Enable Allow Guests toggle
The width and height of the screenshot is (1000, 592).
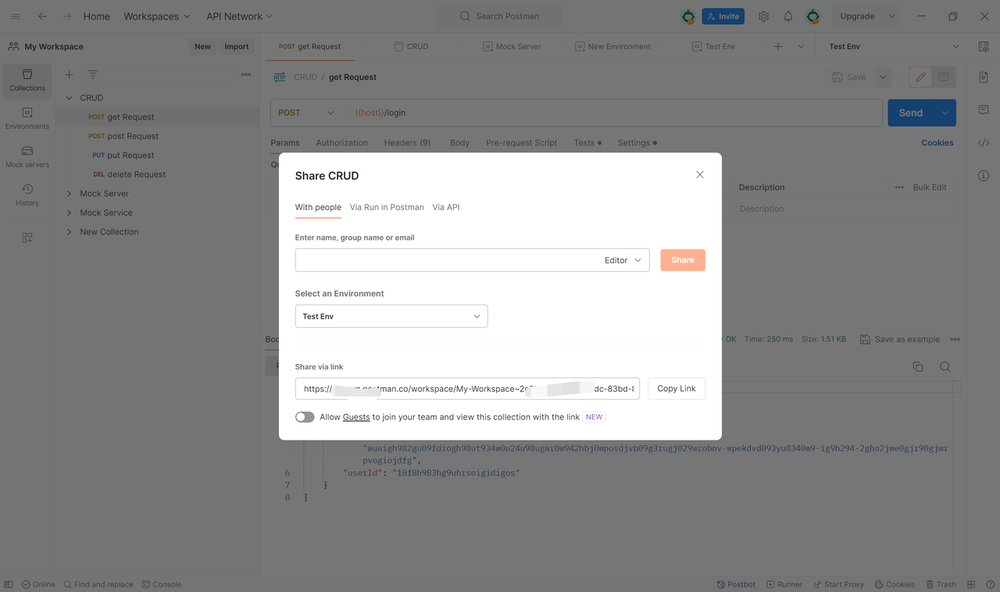[304, 417]
